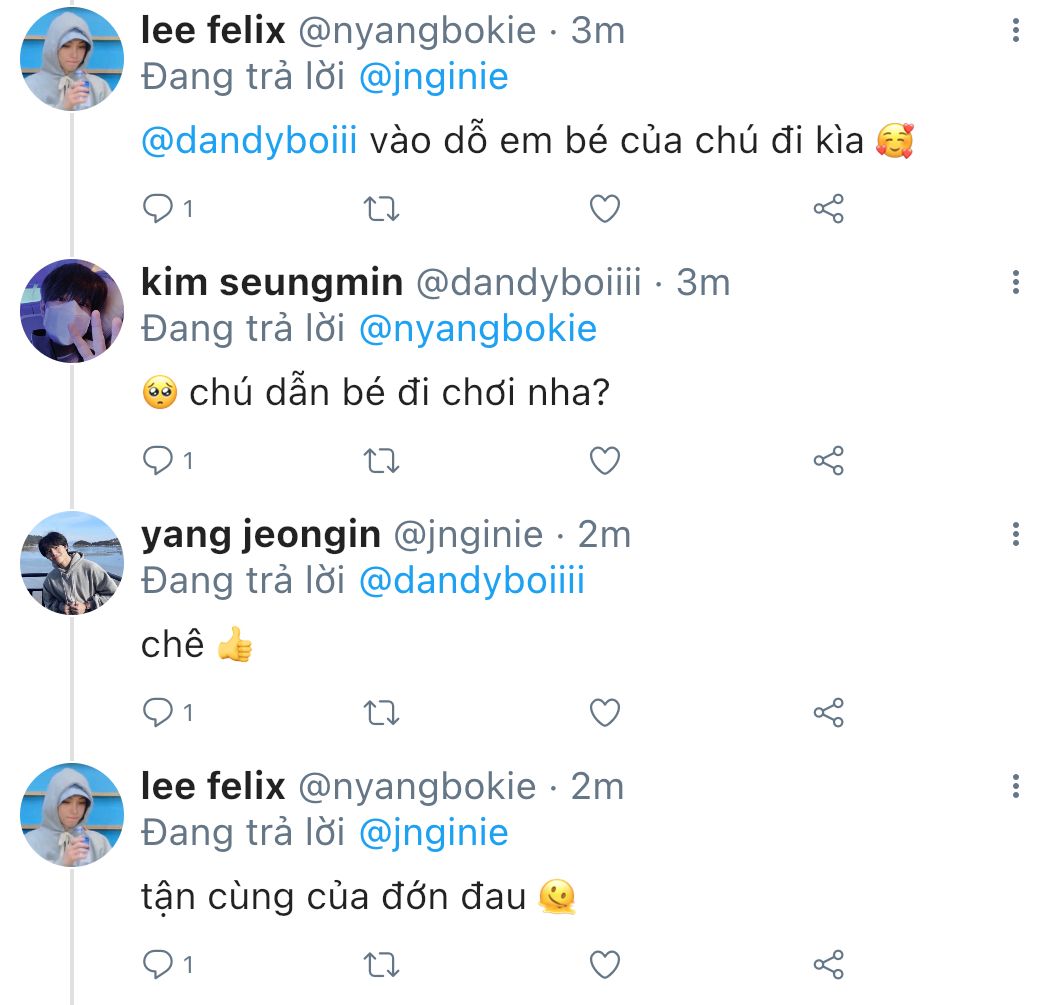
Task: Open the @dandyboiii mention in tweet text
Action: pyautogui.click(x=249, y=142)
